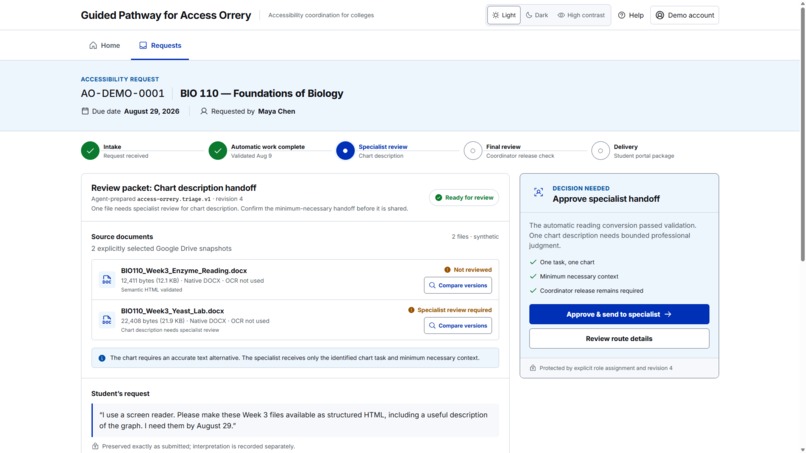Click the lock icon beside Preserved exactly as submitted
Screen dimensions: 806x453
[x=95, y=446]
